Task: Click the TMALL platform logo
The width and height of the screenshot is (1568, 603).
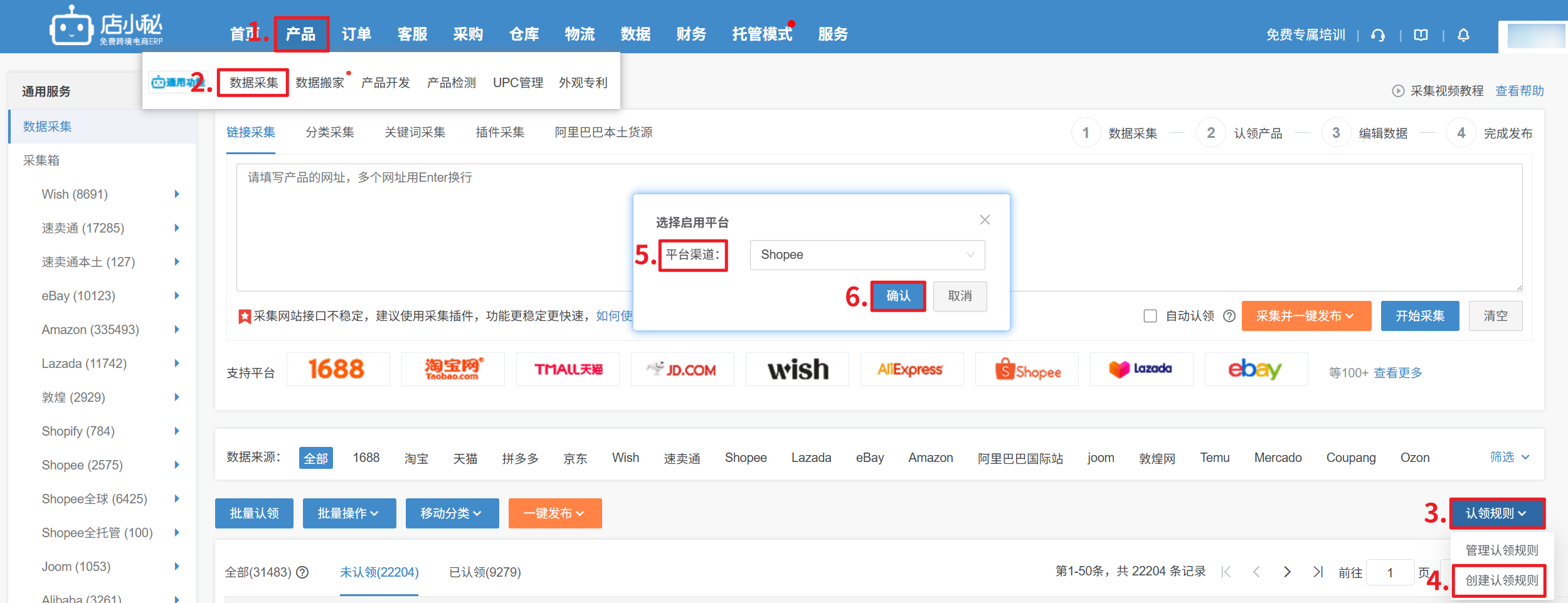Action: 568,369
